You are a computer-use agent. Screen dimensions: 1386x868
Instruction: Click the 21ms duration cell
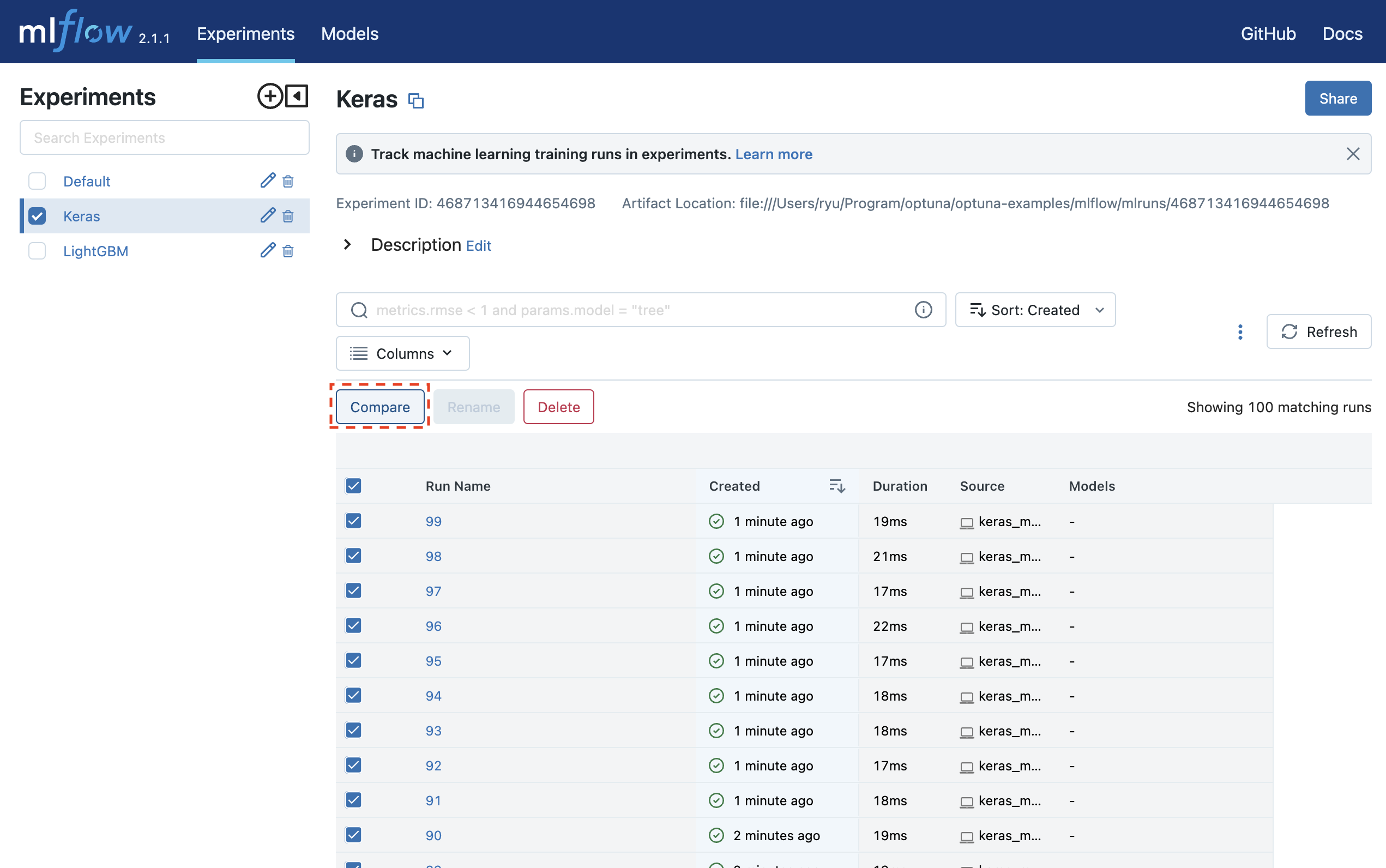click(x=890, y=556)
